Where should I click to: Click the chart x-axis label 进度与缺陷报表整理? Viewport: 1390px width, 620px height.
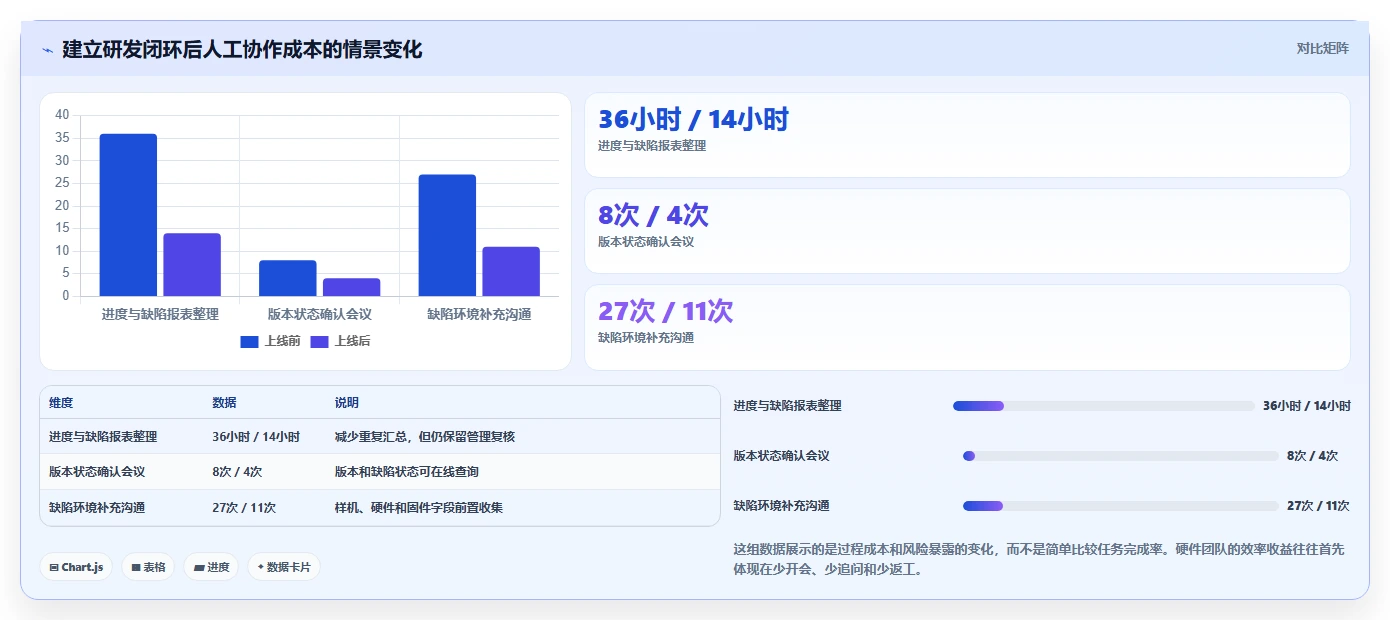[x=160, y=314]
